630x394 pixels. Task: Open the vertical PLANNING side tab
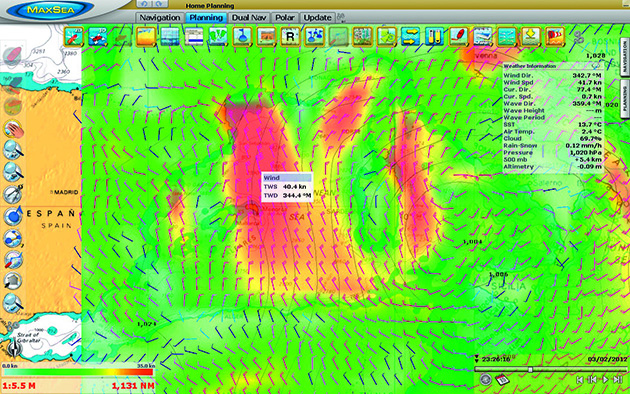[x=624, y=98]
